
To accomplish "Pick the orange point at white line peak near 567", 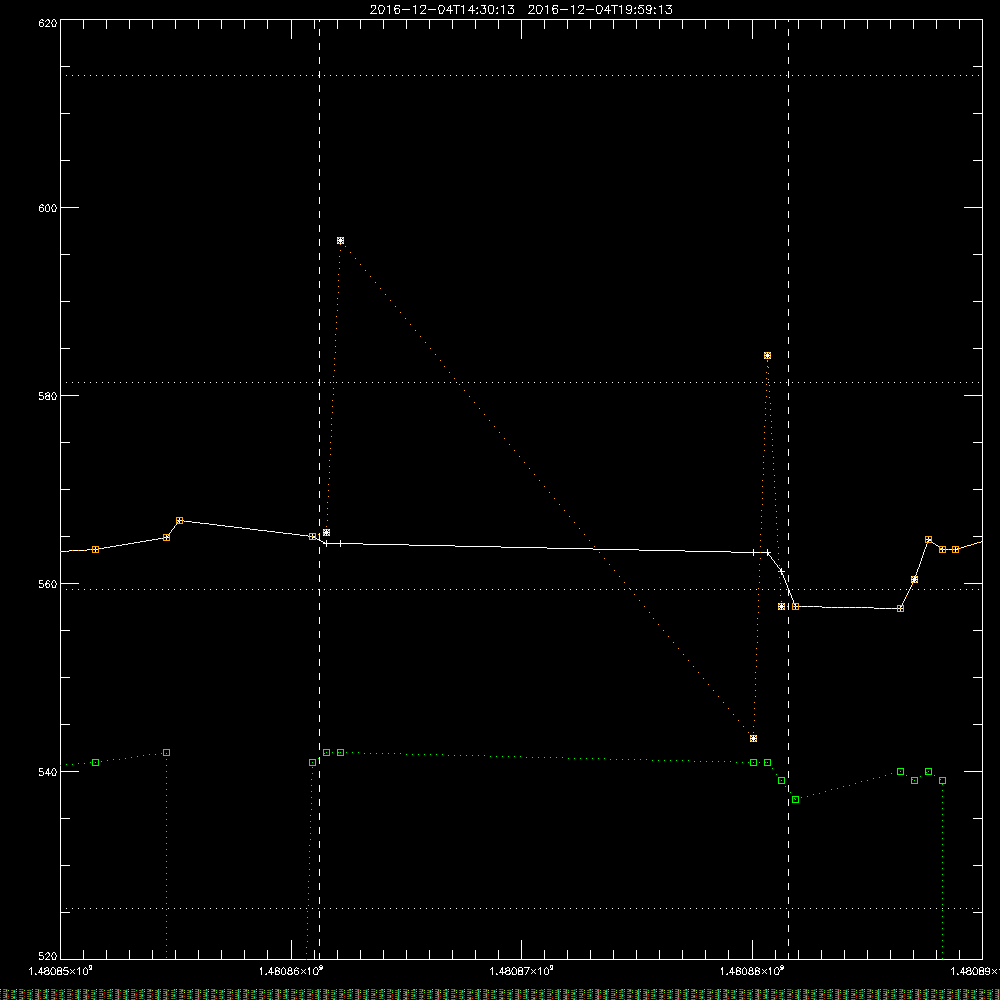I will [180, 521].
